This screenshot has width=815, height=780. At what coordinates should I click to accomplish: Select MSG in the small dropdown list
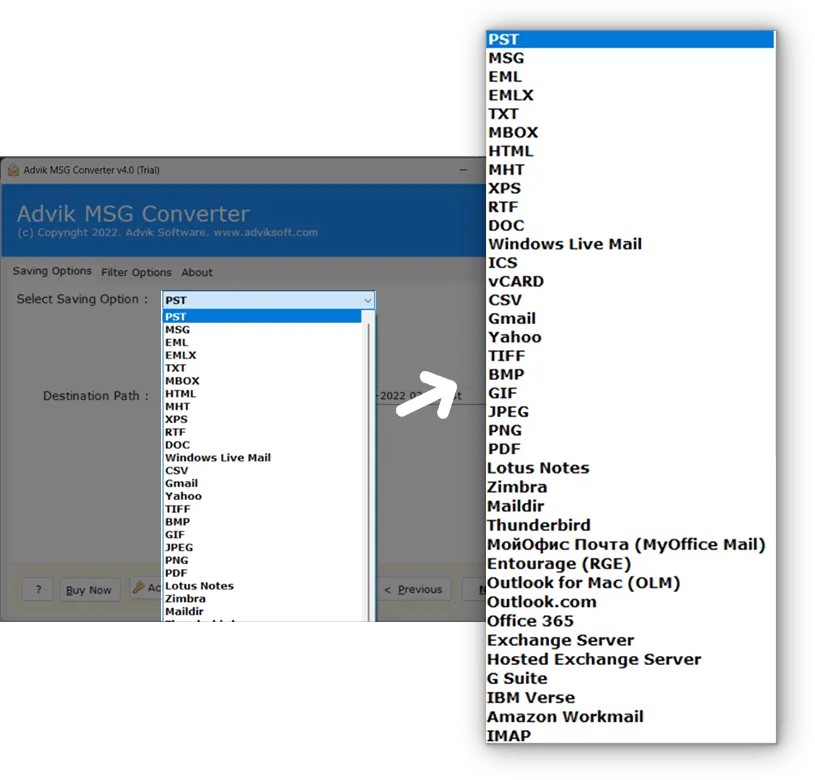tap(177, 329)
